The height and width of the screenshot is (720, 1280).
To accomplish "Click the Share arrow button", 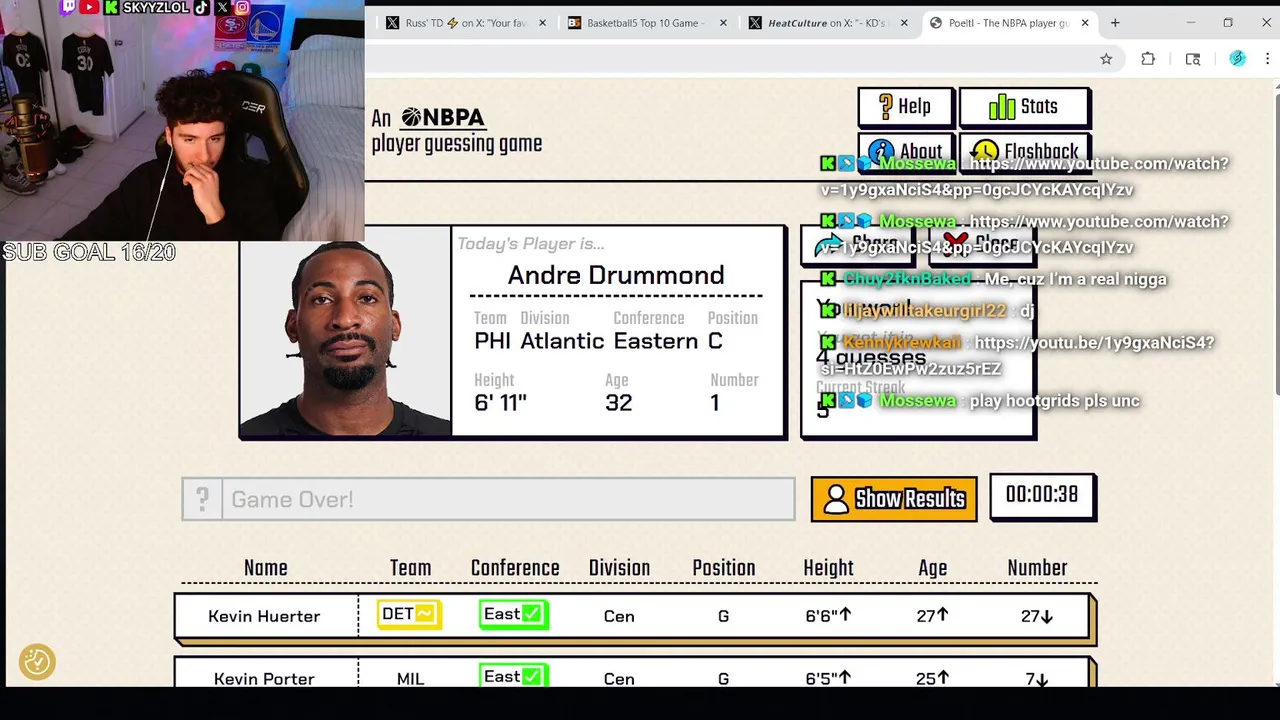I will pyautogui.click(x=859, y=244).
